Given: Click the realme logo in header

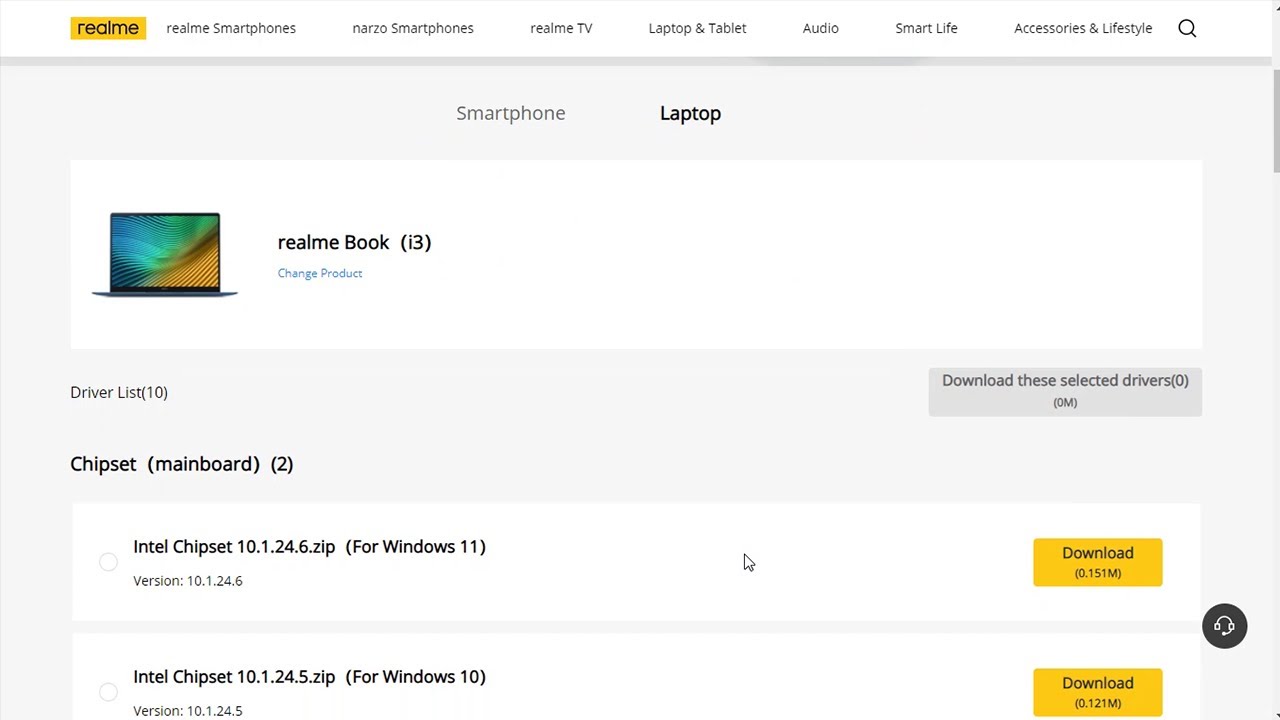Looking at the screenshot, I should pyautogui.click(x=108, y=28).
